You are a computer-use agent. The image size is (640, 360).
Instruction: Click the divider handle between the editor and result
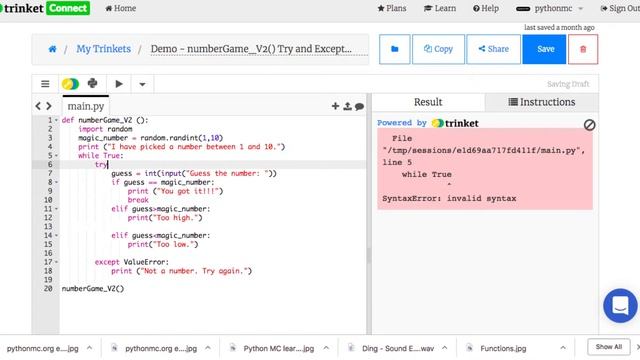coord(369,256)
